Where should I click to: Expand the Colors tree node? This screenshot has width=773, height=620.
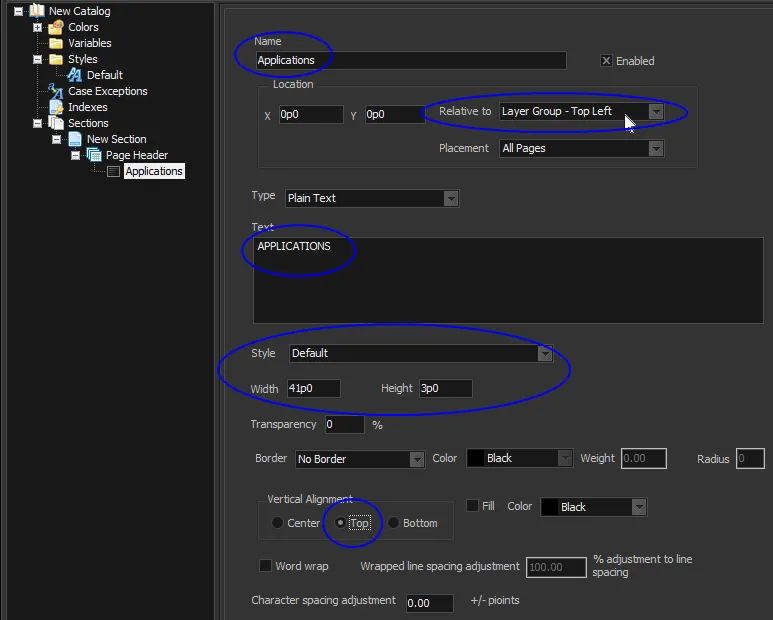point(37,27)
